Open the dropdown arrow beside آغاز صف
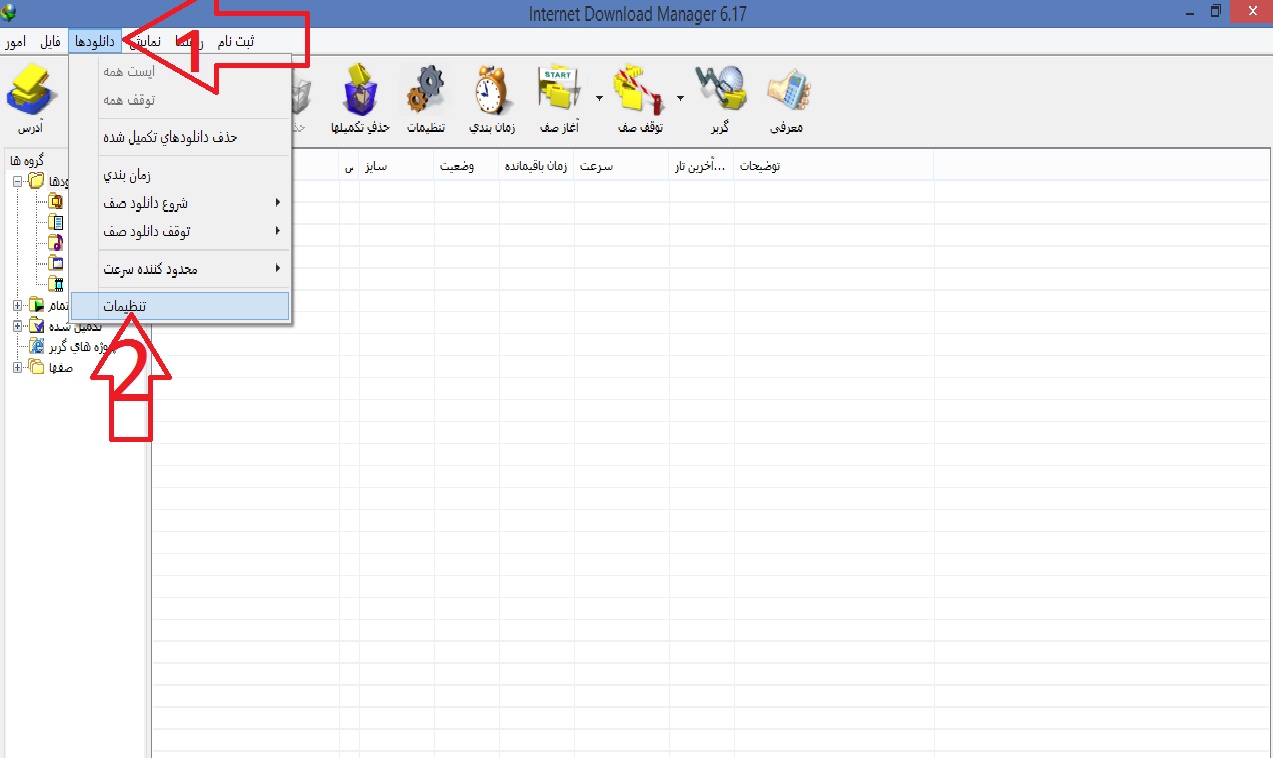Image resolution: width=1273 pixels, height=758 pixels. click(x=599, y=98)
